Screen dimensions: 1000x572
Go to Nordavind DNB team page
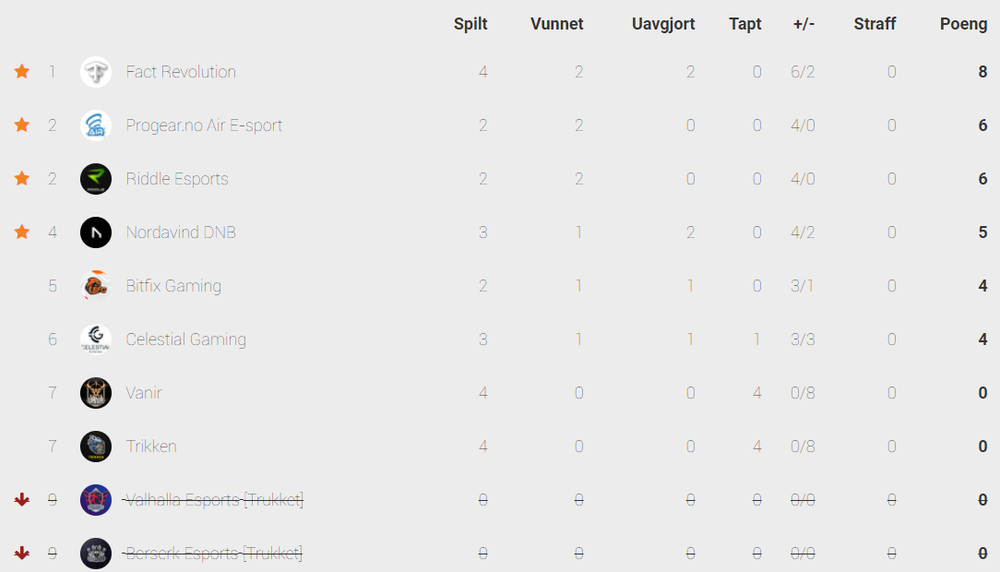click(x=180, y=233)
